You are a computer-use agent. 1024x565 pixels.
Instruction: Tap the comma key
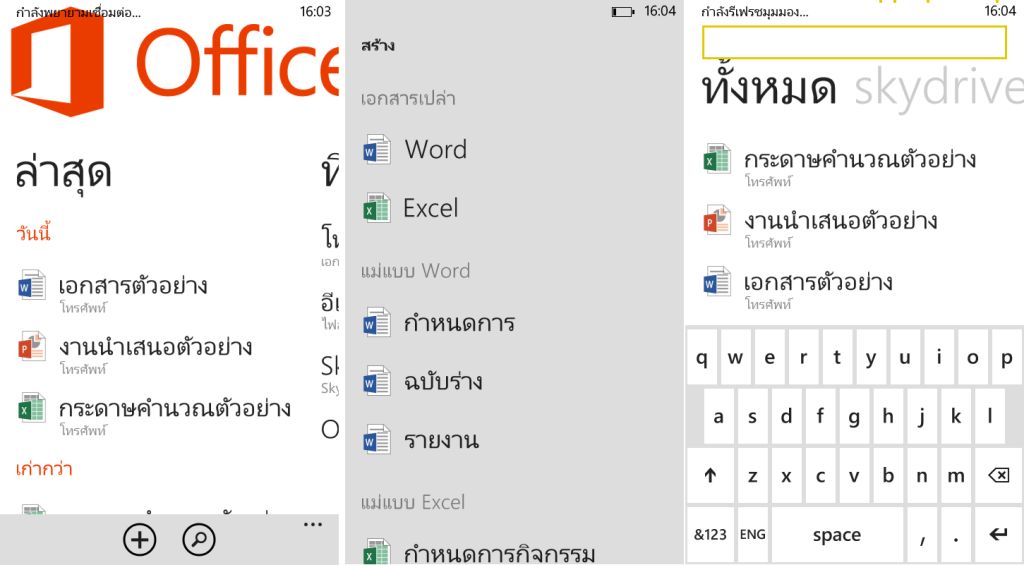[x=922, y=535]
